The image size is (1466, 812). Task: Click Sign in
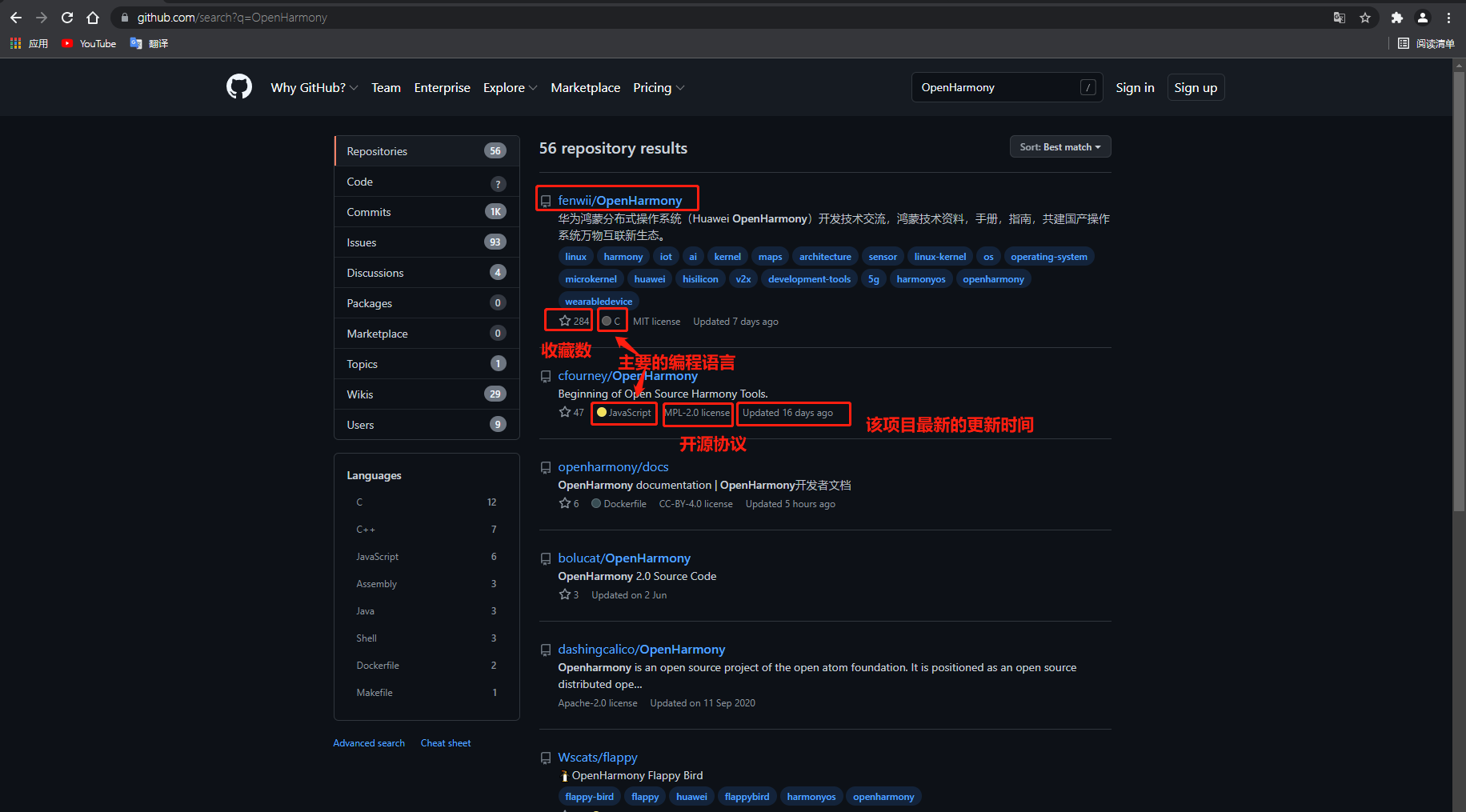[x=1135, y=87]
